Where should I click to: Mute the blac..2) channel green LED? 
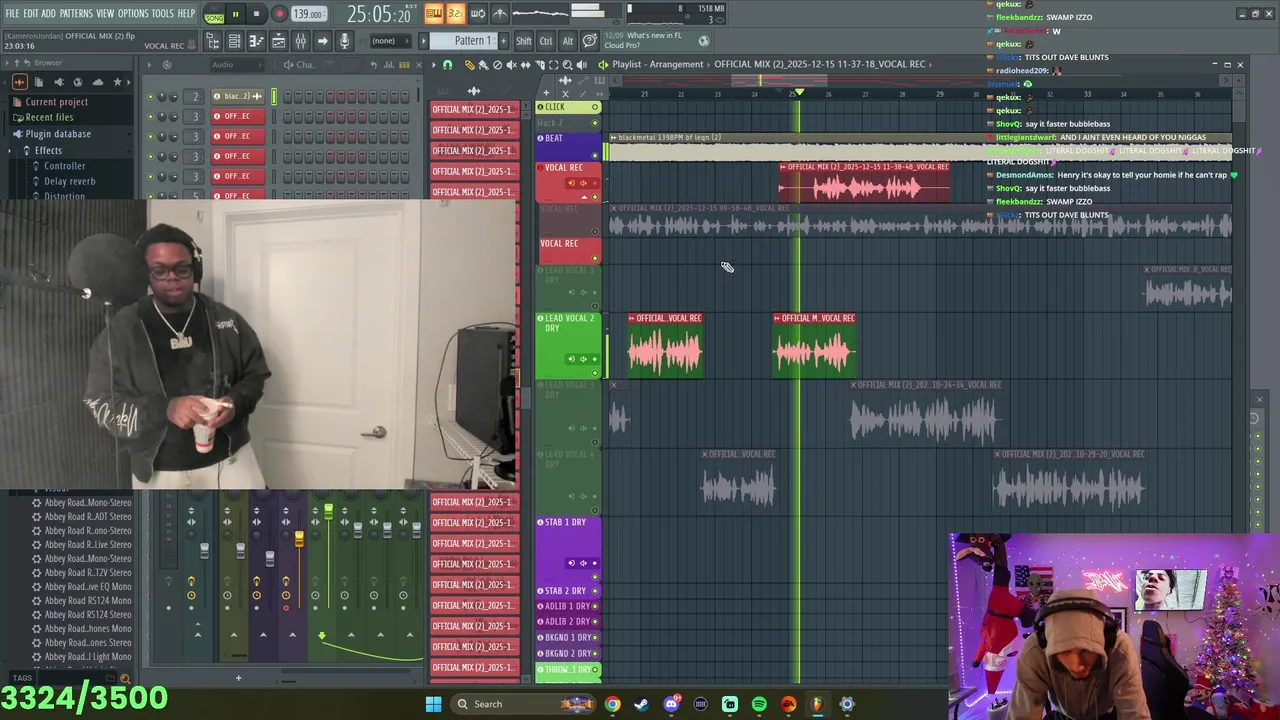tap(151, 97)
